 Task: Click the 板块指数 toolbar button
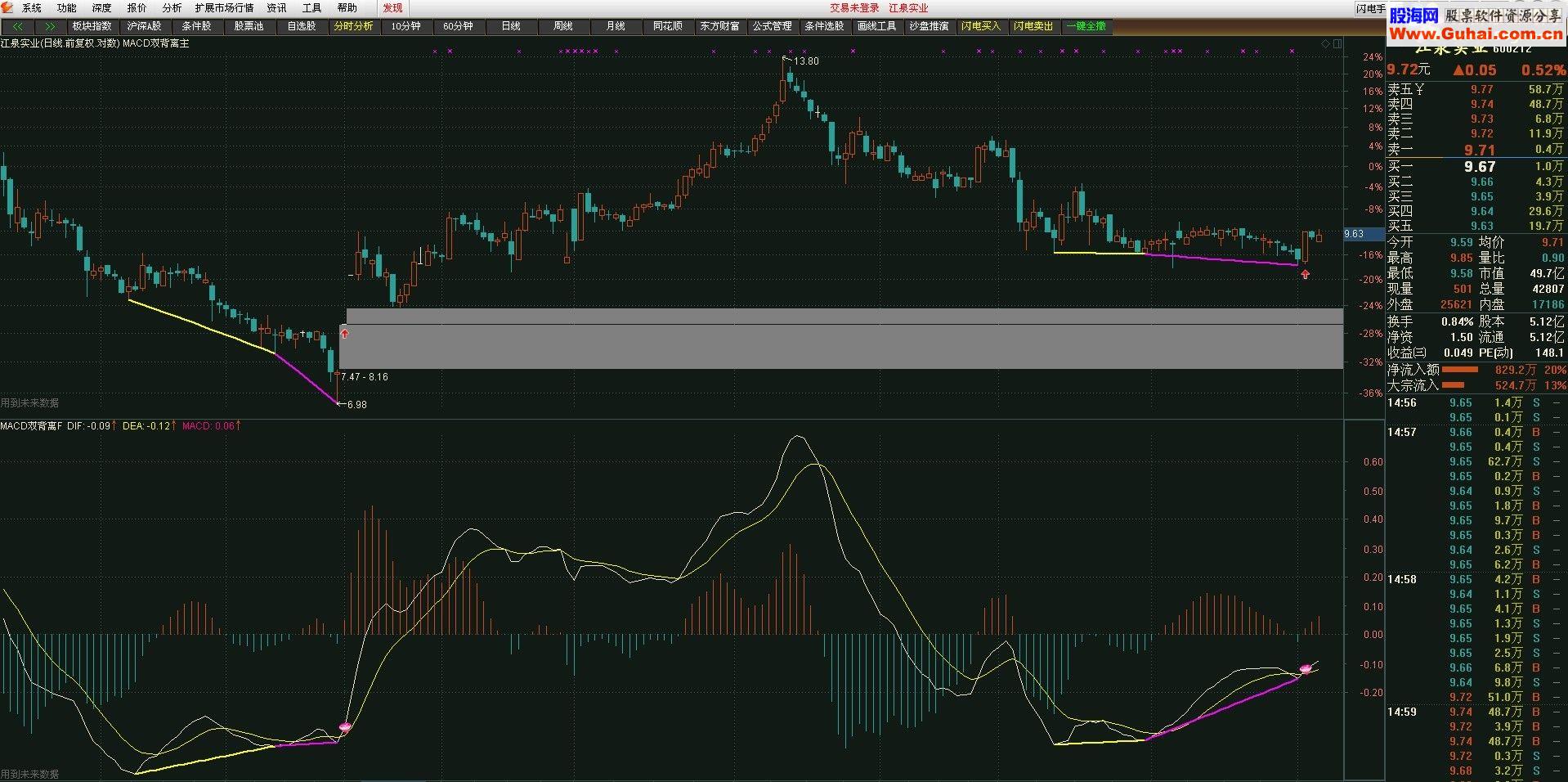click(x=92, y=26)
